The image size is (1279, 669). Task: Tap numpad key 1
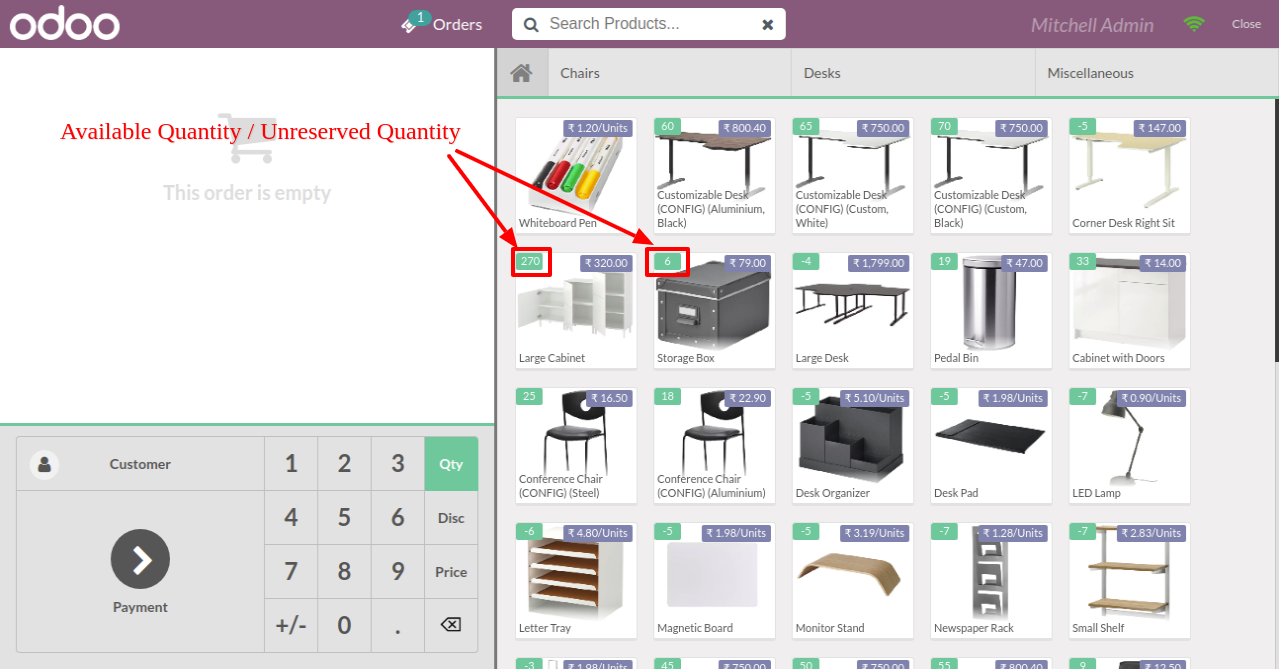(x=291, y=464)
